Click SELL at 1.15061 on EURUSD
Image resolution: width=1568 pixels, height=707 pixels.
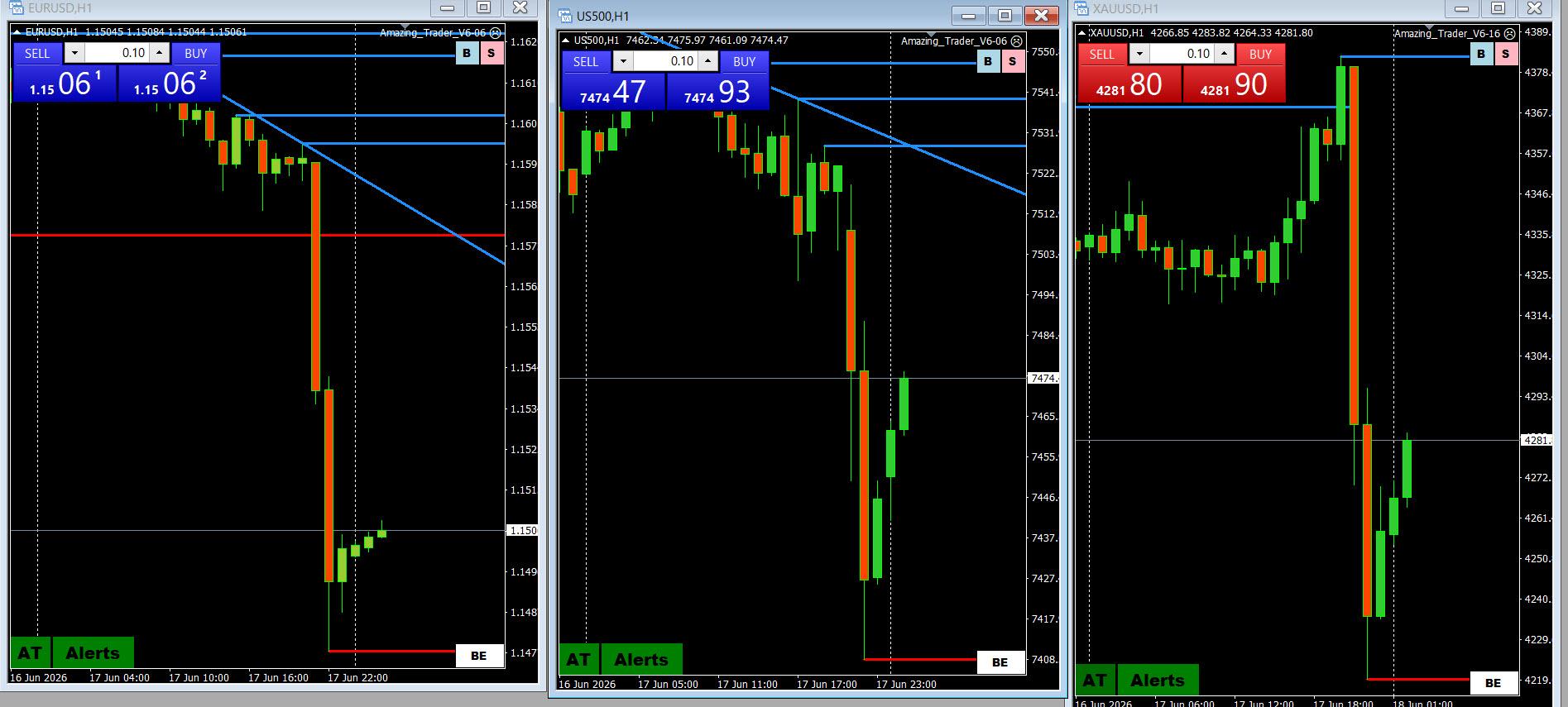[x=65, y=83]
